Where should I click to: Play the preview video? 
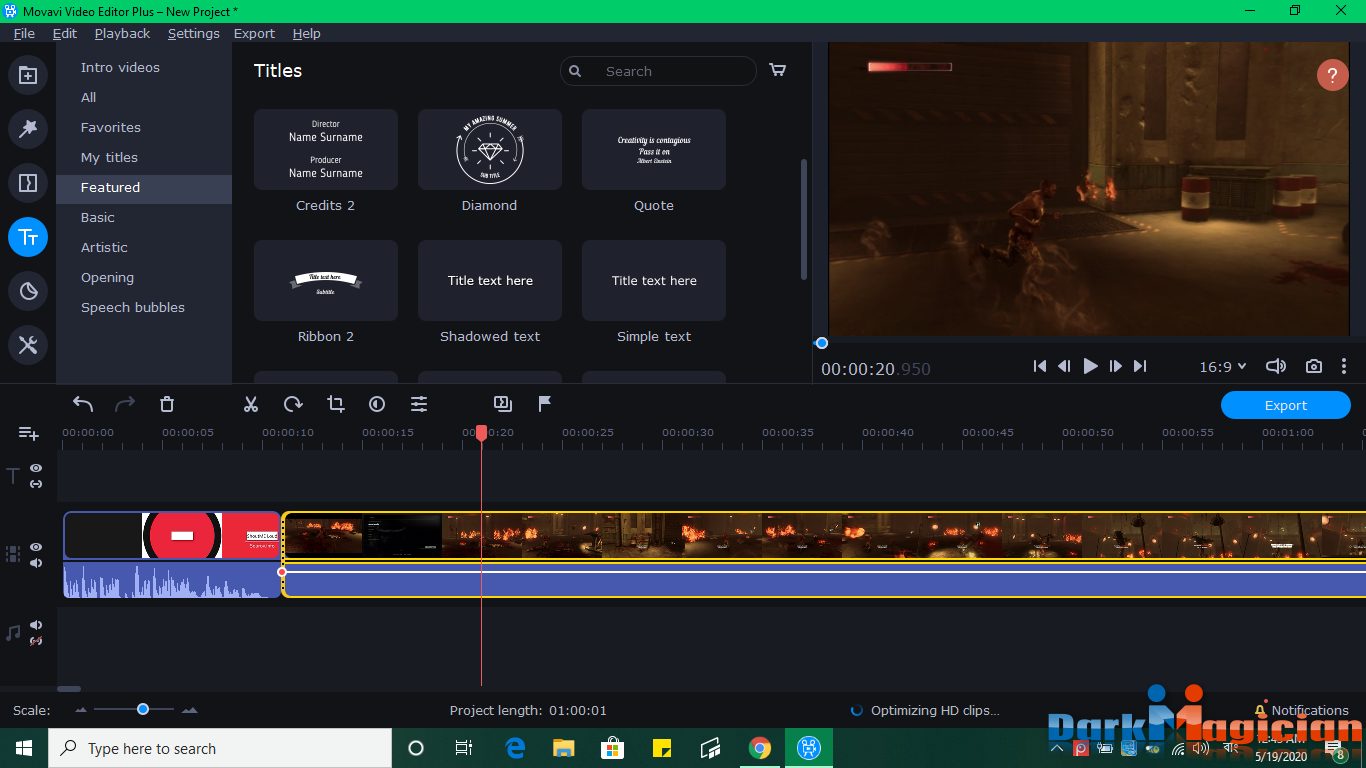(x=1090, y=367)
